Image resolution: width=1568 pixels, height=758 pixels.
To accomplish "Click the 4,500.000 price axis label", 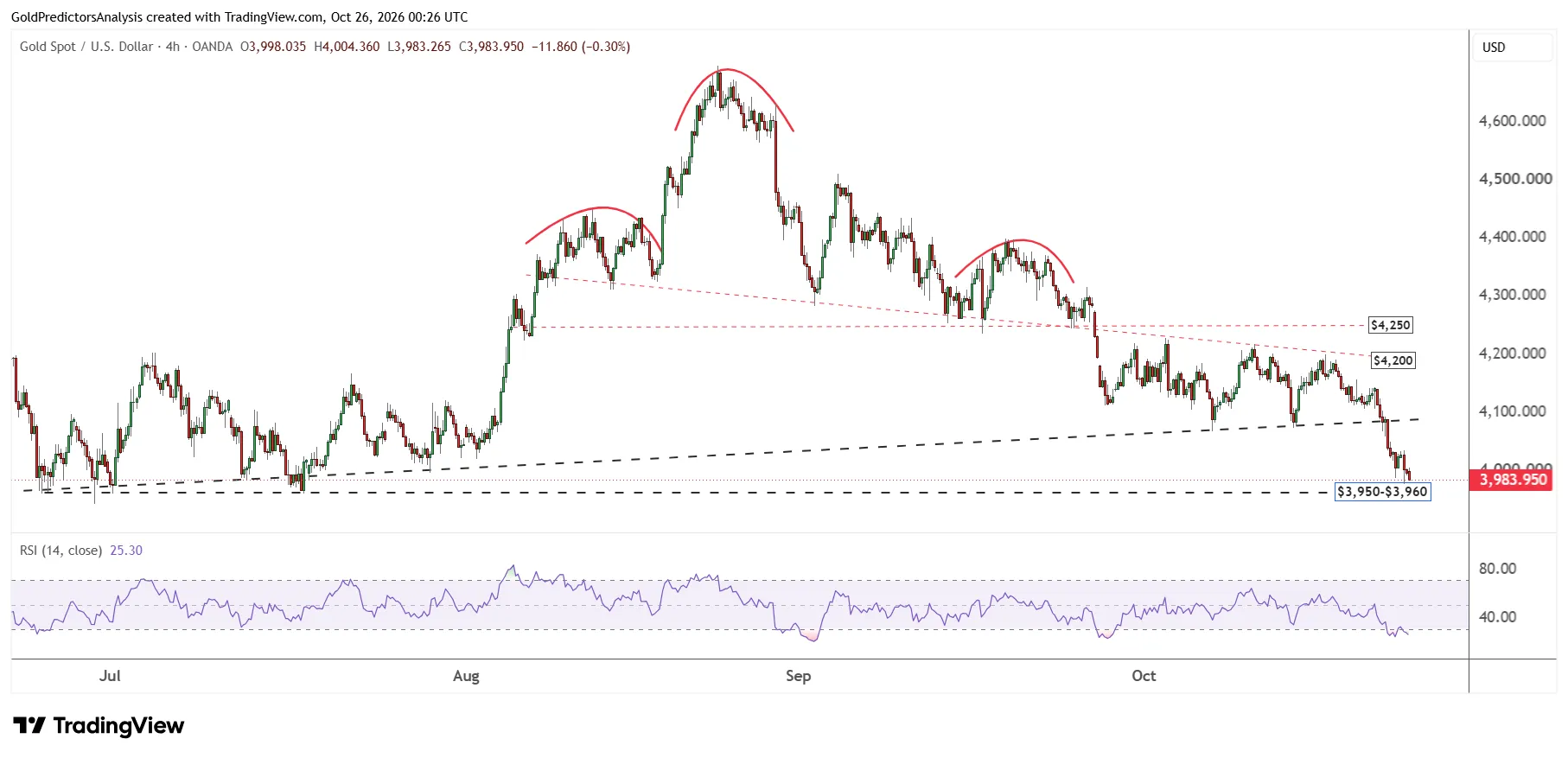I will tap(1515, 179).
